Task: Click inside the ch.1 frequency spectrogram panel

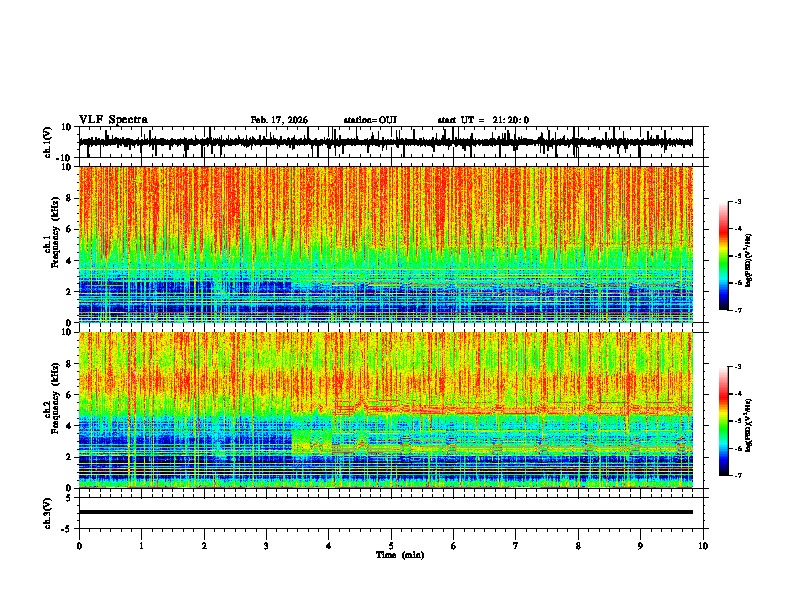Action: [385, 244]
